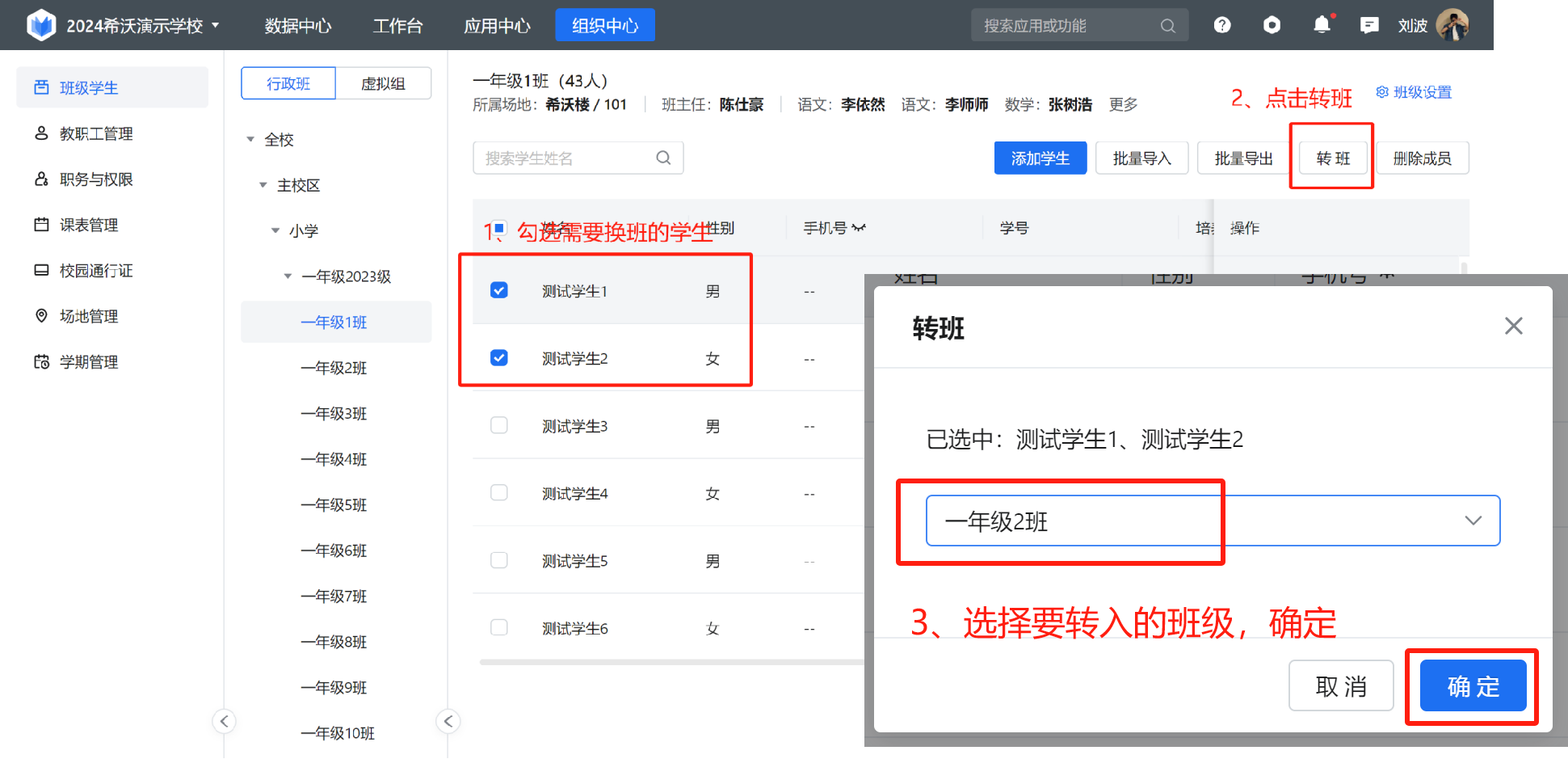Open the 数据中心 tab
Image resolution: width=1568 pixels, height=759 pixels.
[x=298, y=26]
